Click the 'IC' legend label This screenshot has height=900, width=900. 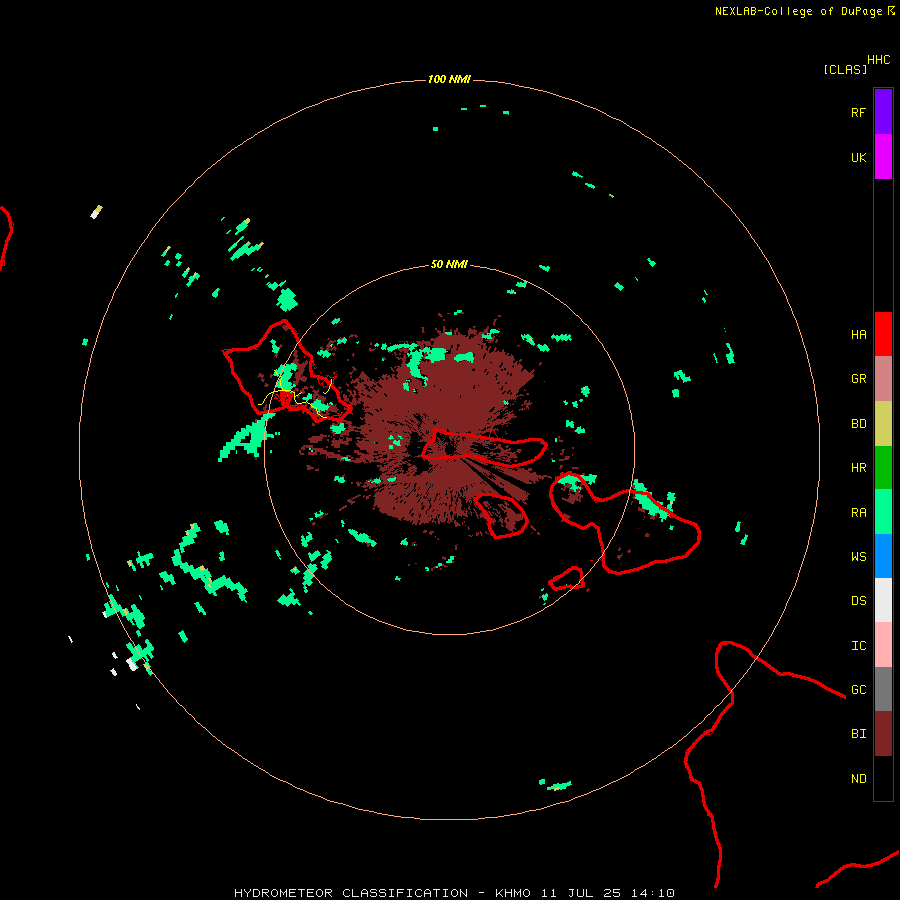coord(858,645)
